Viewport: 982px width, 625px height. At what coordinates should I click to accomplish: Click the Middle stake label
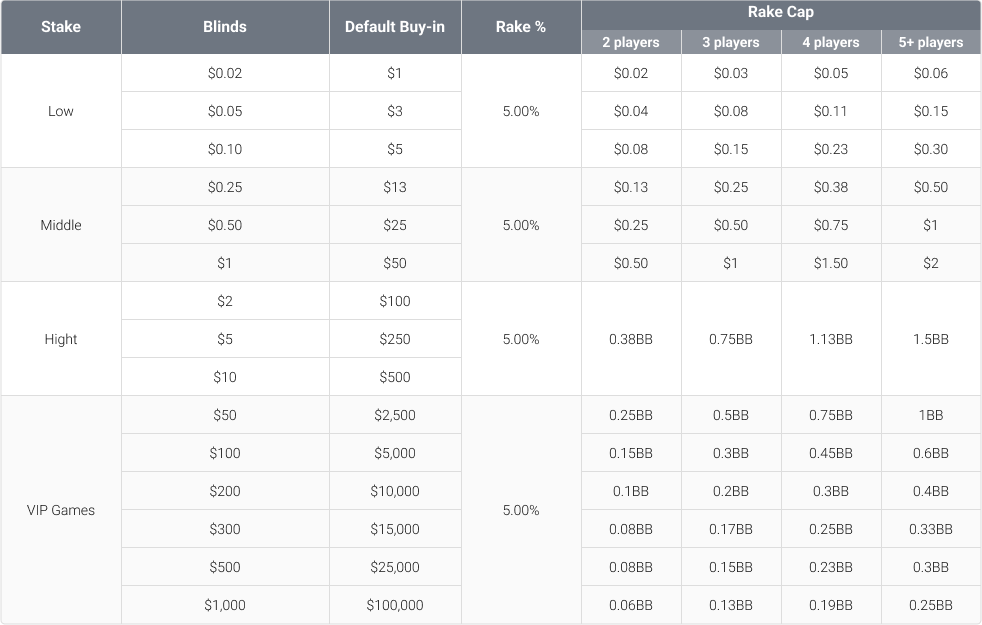coord(60,225)
